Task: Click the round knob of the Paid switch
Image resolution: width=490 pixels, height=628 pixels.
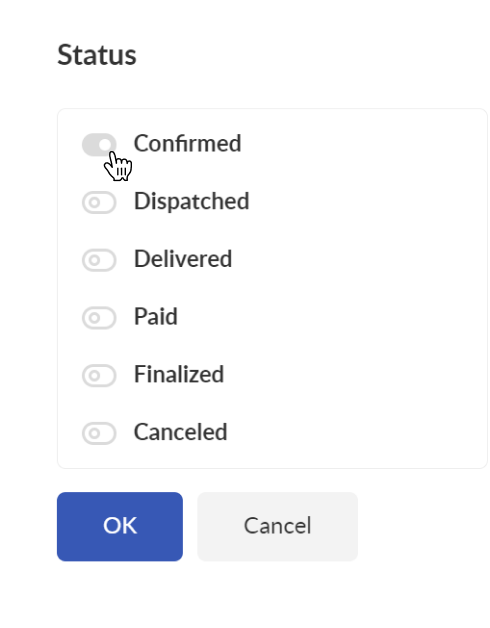Action: coord(94,318)
